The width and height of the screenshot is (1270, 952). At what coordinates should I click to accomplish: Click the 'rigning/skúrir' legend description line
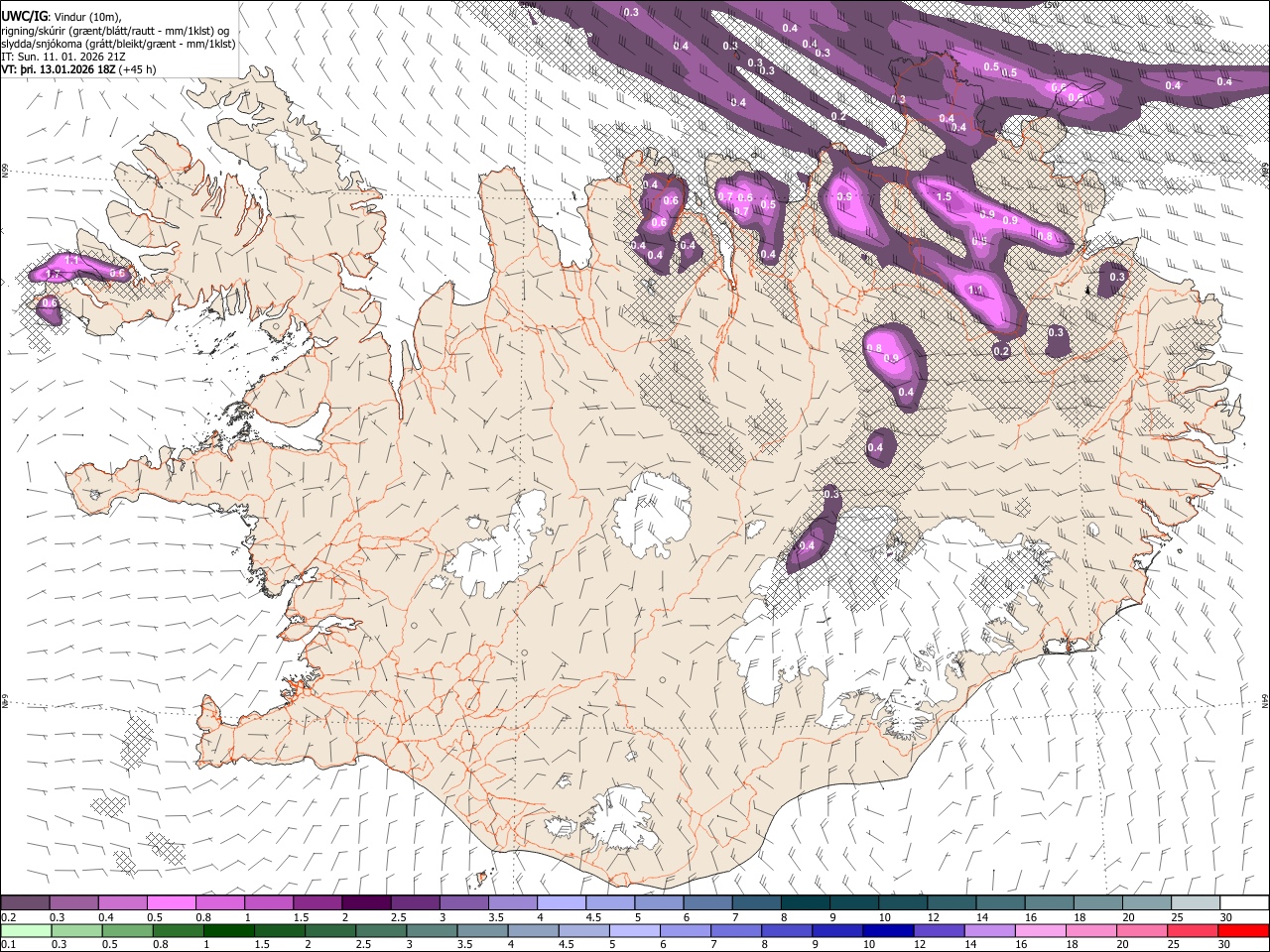[x=114, y=30]
